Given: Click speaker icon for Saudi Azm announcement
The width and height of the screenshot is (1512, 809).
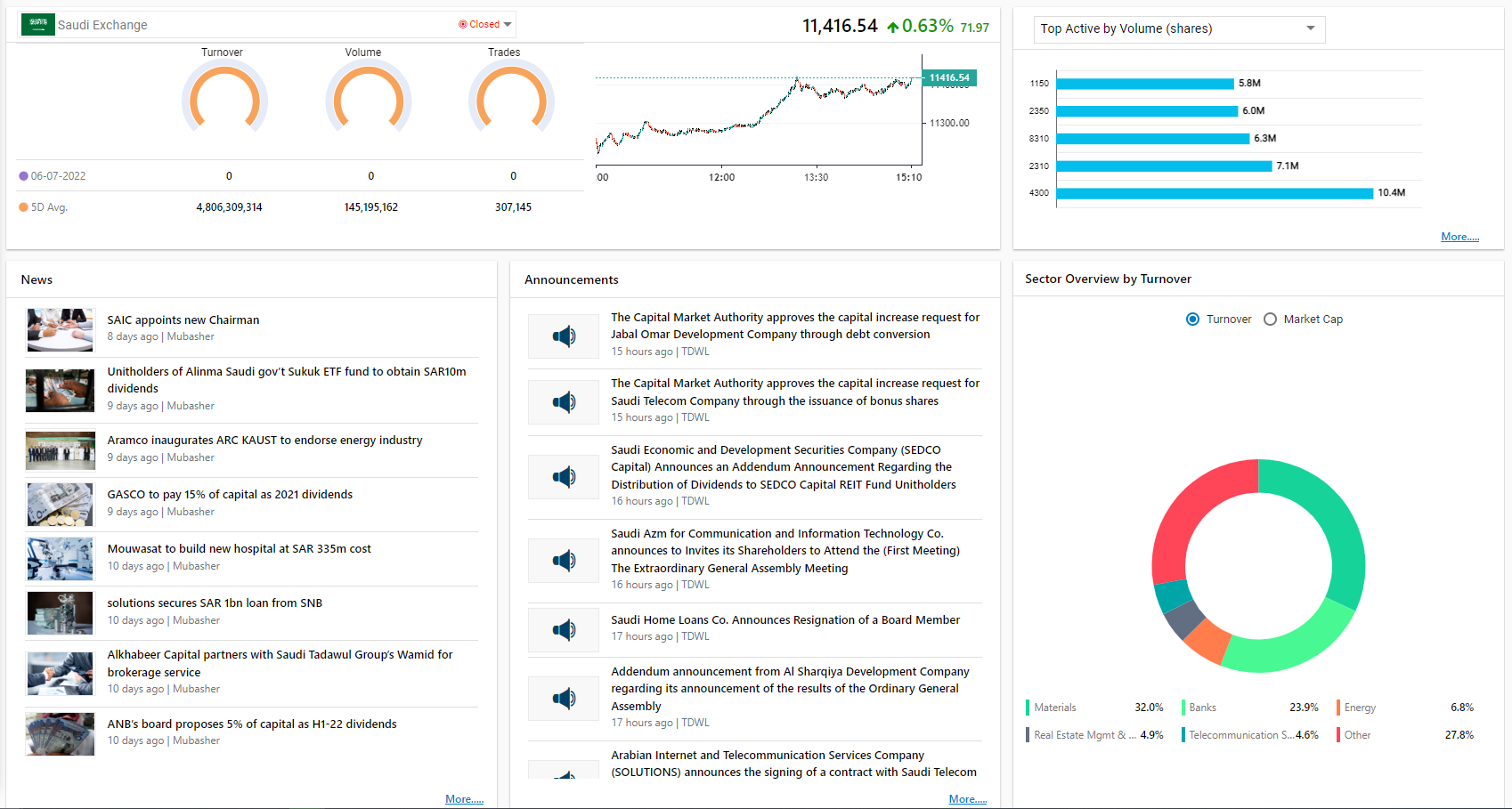Looking at the screenshot, I should pyautogui.click(x=564, y=560).
